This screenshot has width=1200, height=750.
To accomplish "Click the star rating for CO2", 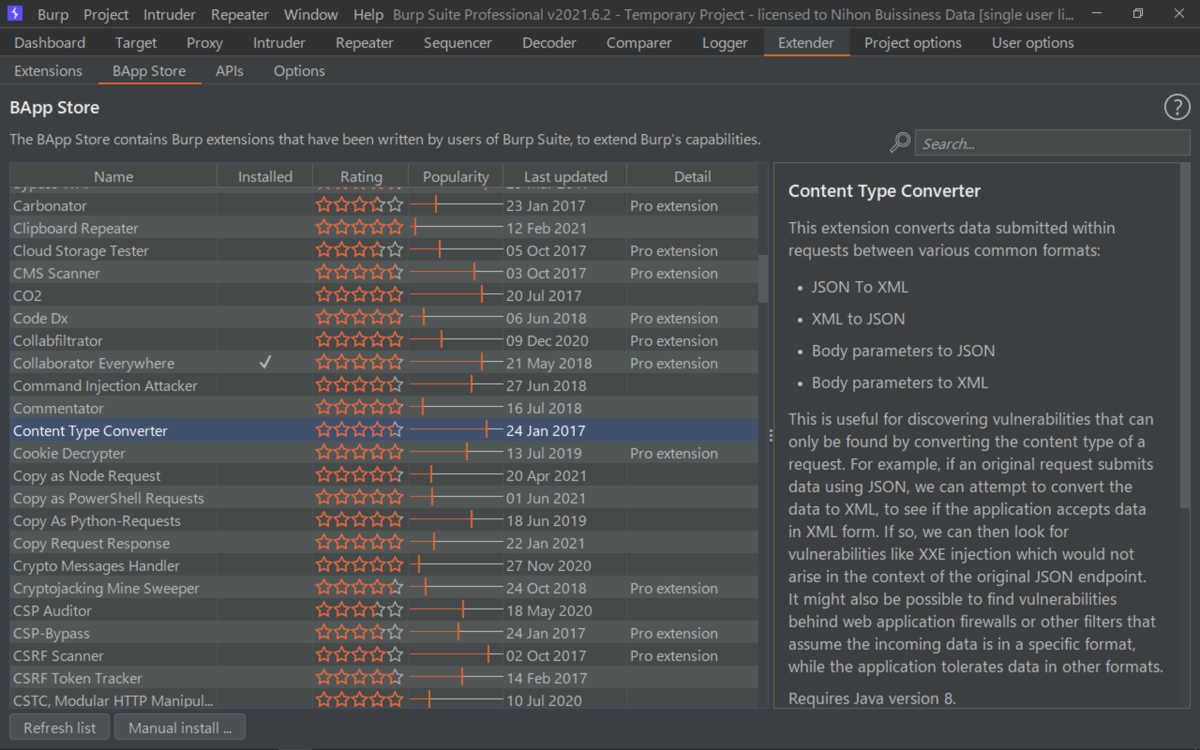I will point(360,295).
